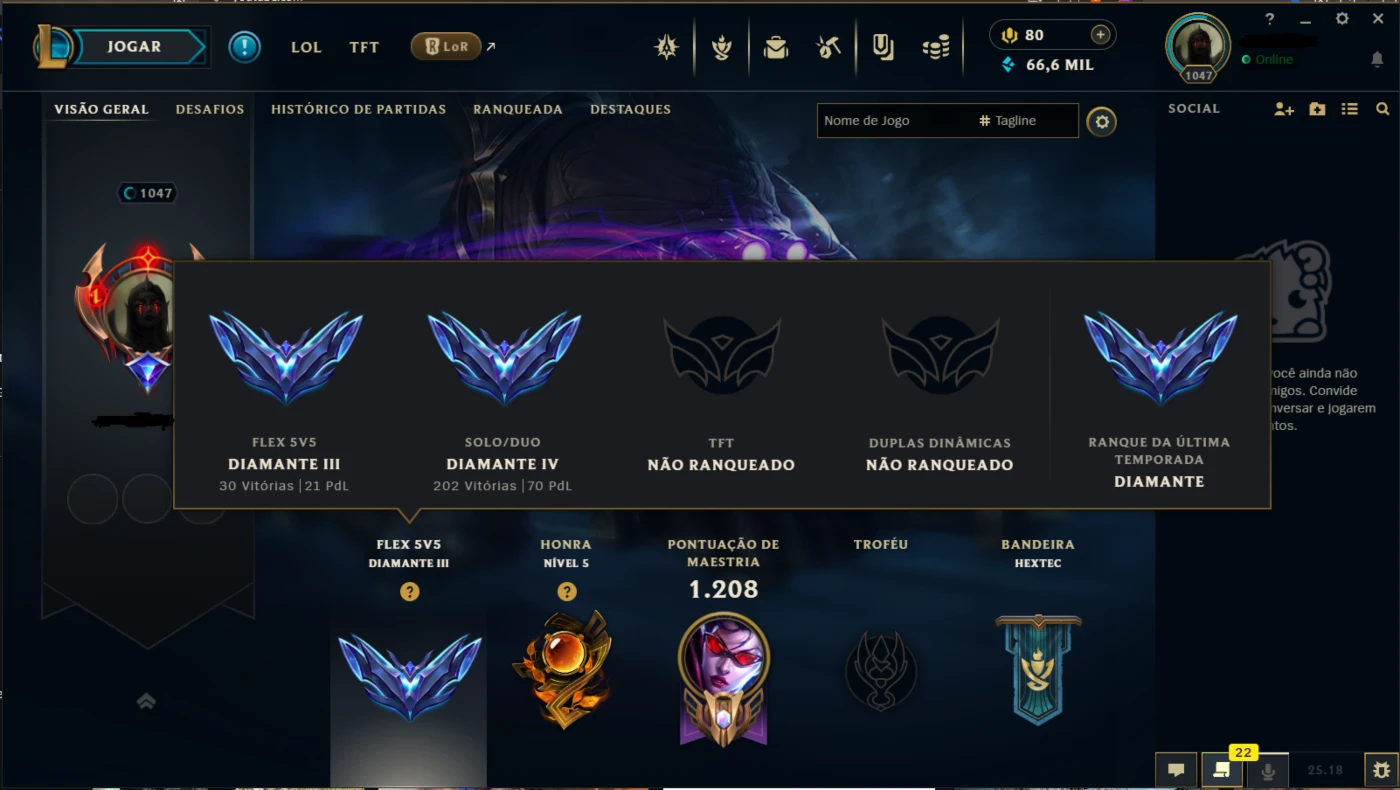The image size is (1400, 790).
Task: Open the missions alert icon
Action: point(244,47)
